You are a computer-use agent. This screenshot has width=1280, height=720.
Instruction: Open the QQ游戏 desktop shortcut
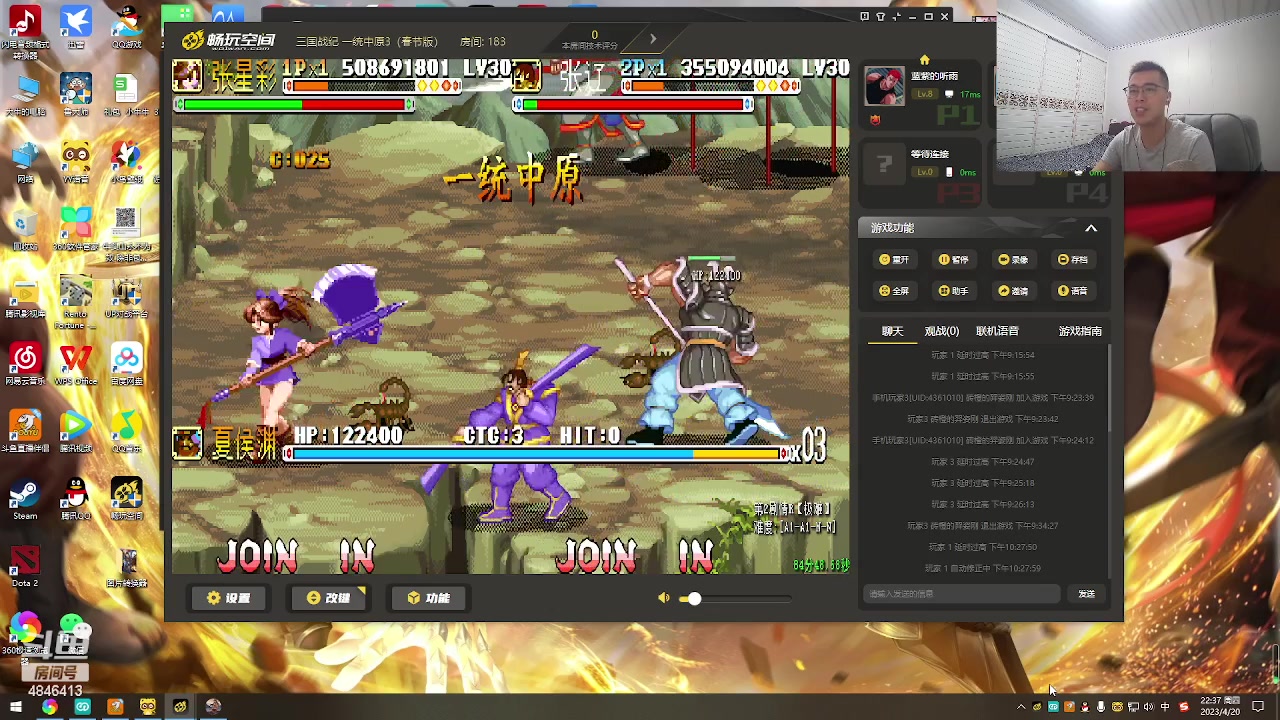(126, 27)
